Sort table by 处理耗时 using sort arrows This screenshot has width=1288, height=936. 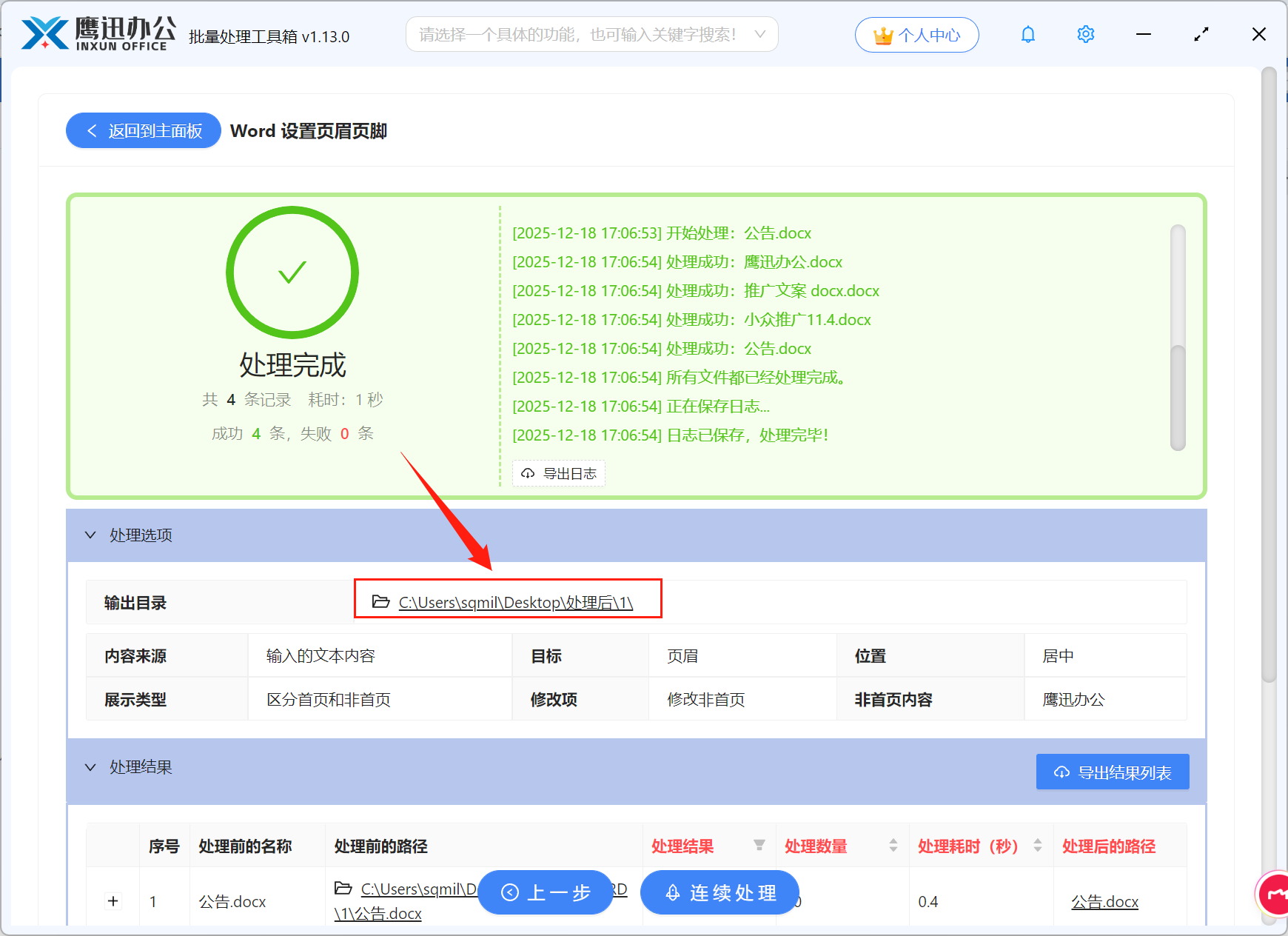(1039, 845)
